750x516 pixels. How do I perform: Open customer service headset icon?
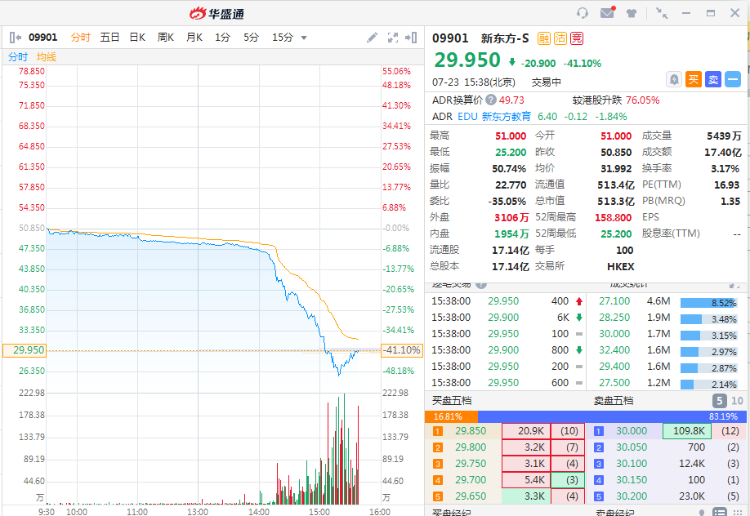click(582, 13)
